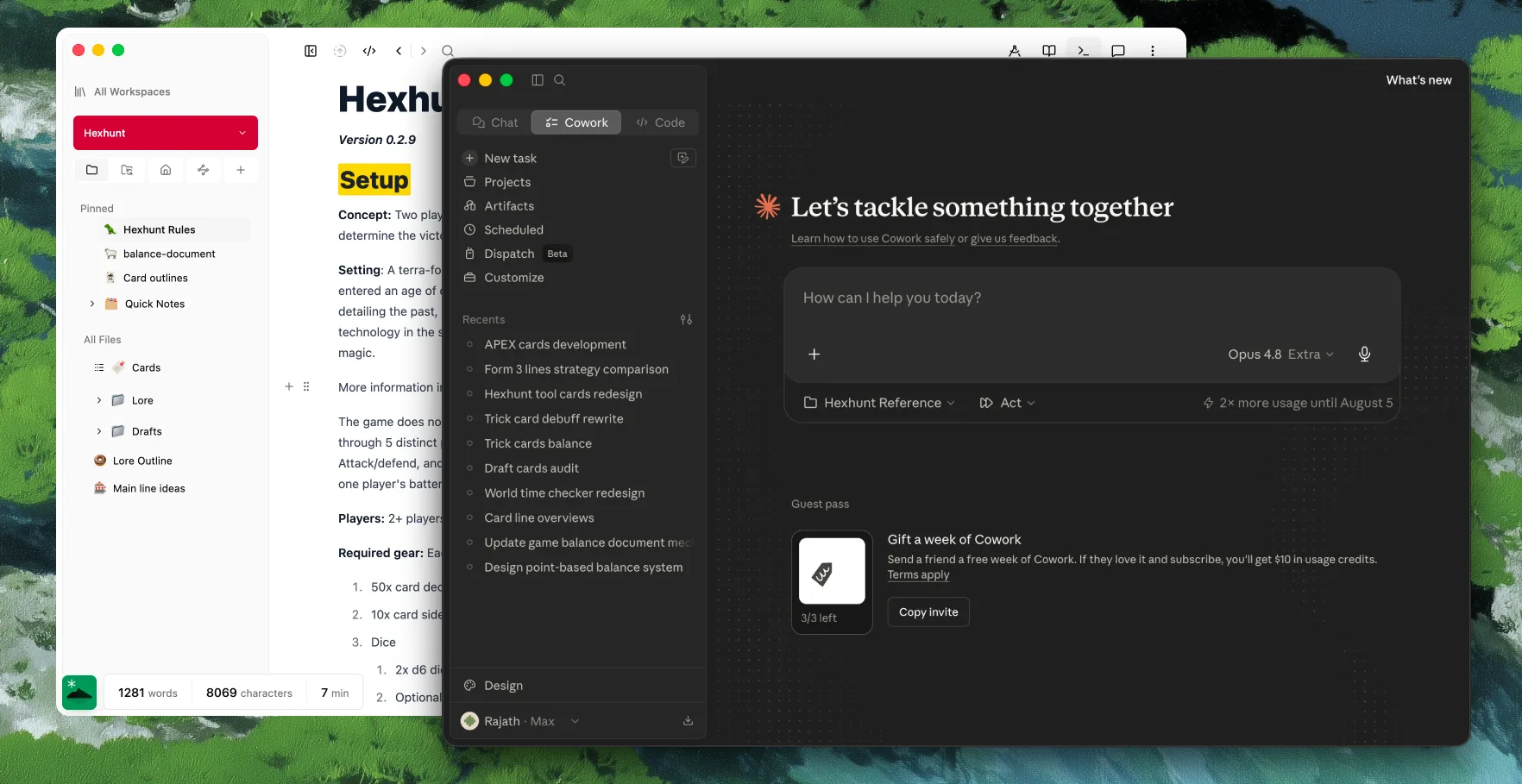Open terminal prompt icon in notes toolbar
Viewport: 1522px width, 784px height.
(1083, 51)
